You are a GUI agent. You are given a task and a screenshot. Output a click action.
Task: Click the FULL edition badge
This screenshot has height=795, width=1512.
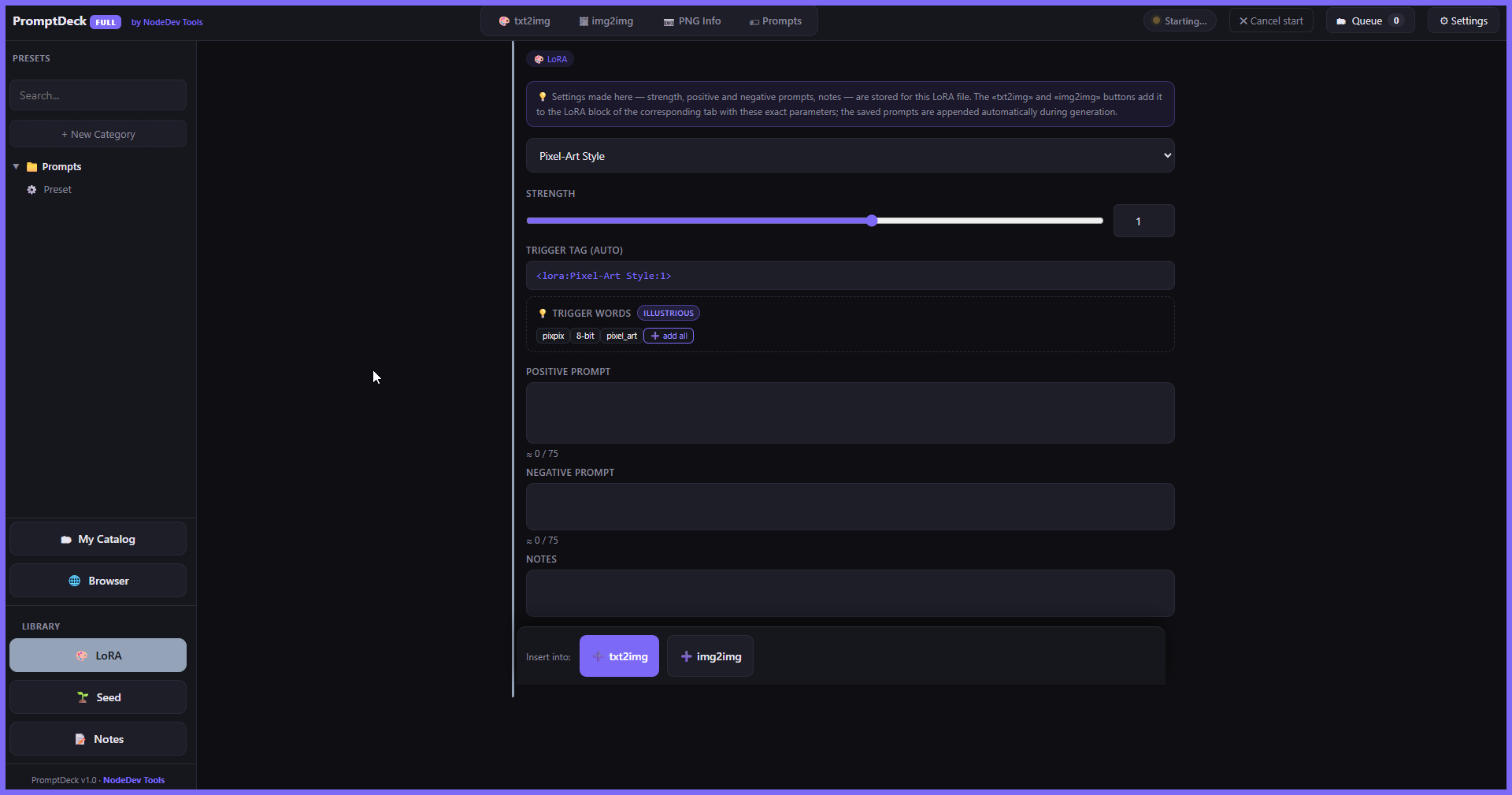[x=106, y=22]
